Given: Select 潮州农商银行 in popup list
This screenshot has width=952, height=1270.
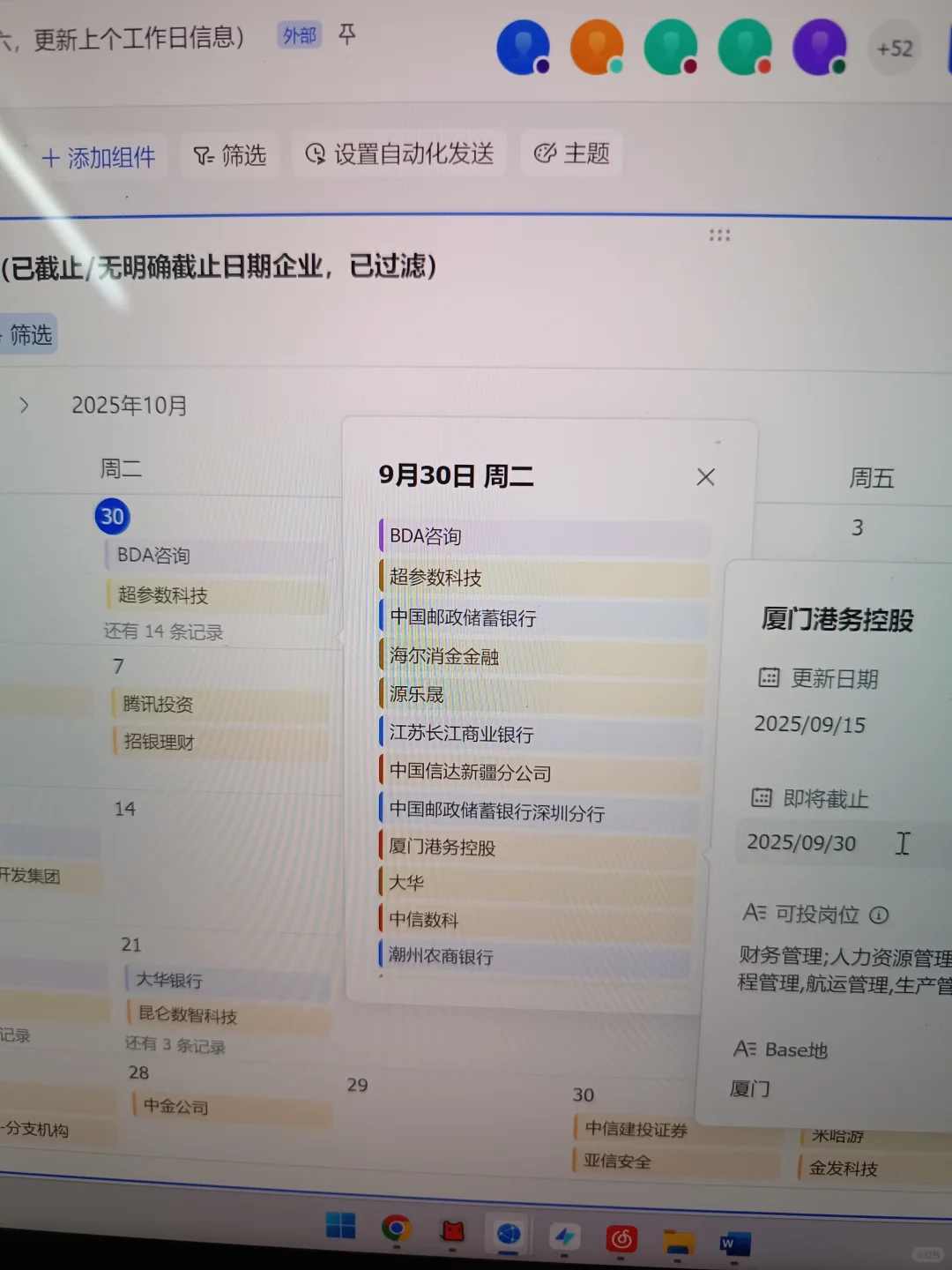Looking at the screenshot, I should [535, 957].
